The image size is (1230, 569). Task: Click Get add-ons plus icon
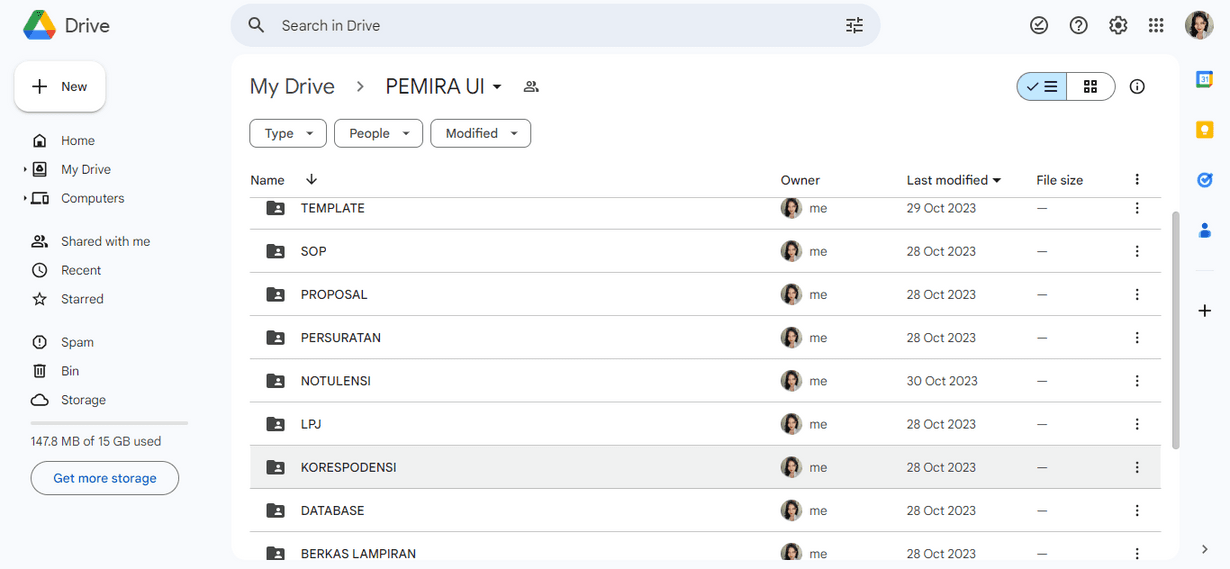pyautogui.click(x=1205, y=311)
